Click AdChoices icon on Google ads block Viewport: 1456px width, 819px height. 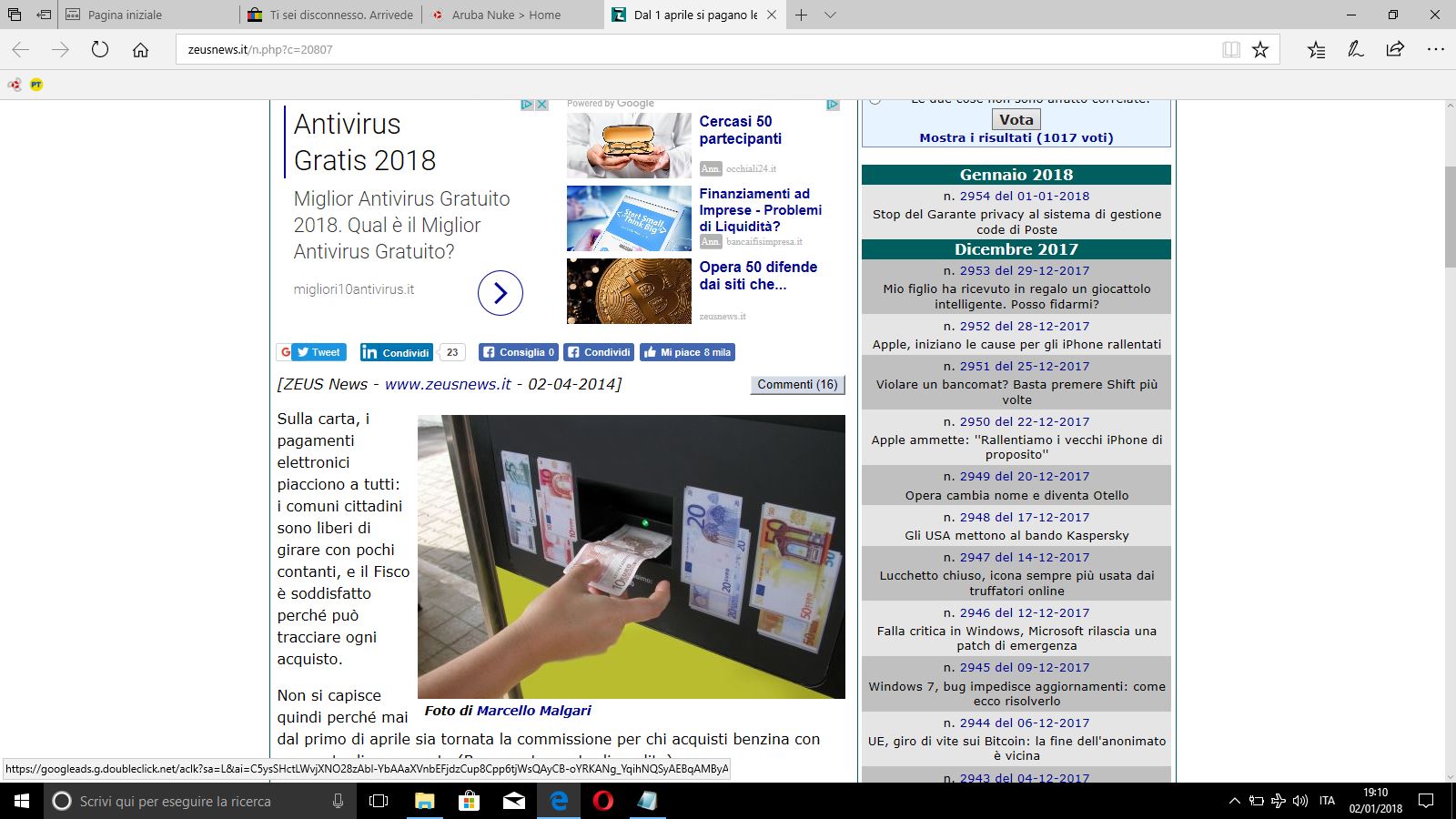pos(833,105)
